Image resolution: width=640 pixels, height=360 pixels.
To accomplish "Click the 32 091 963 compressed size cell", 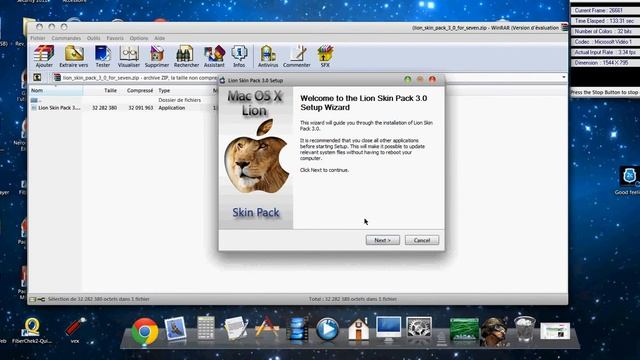I will pos(140,108).
